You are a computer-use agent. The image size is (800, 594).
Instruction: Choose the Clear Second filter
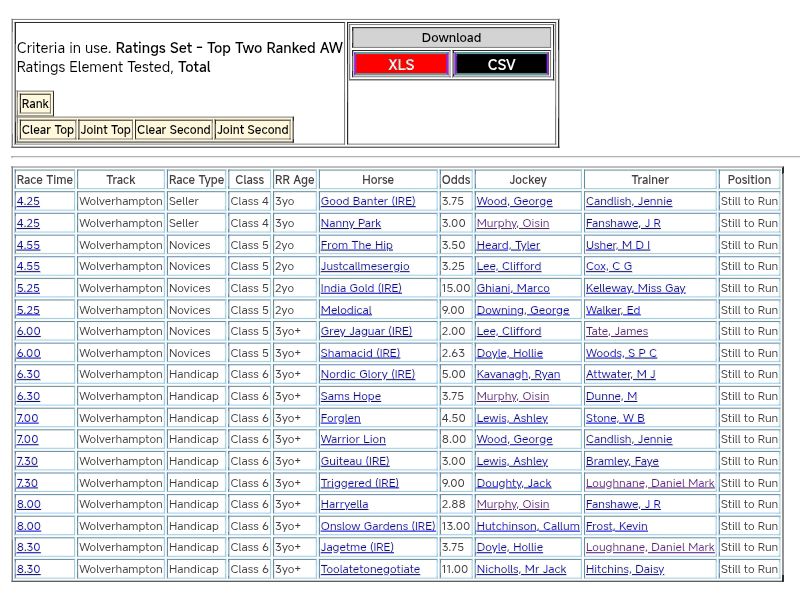click(174, 130)
